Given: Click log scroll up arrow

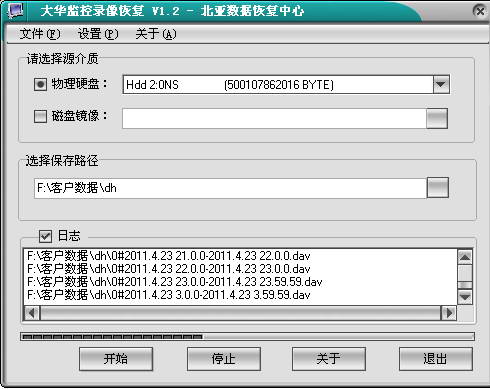Looking at the screenshot, I should [465, 257].
